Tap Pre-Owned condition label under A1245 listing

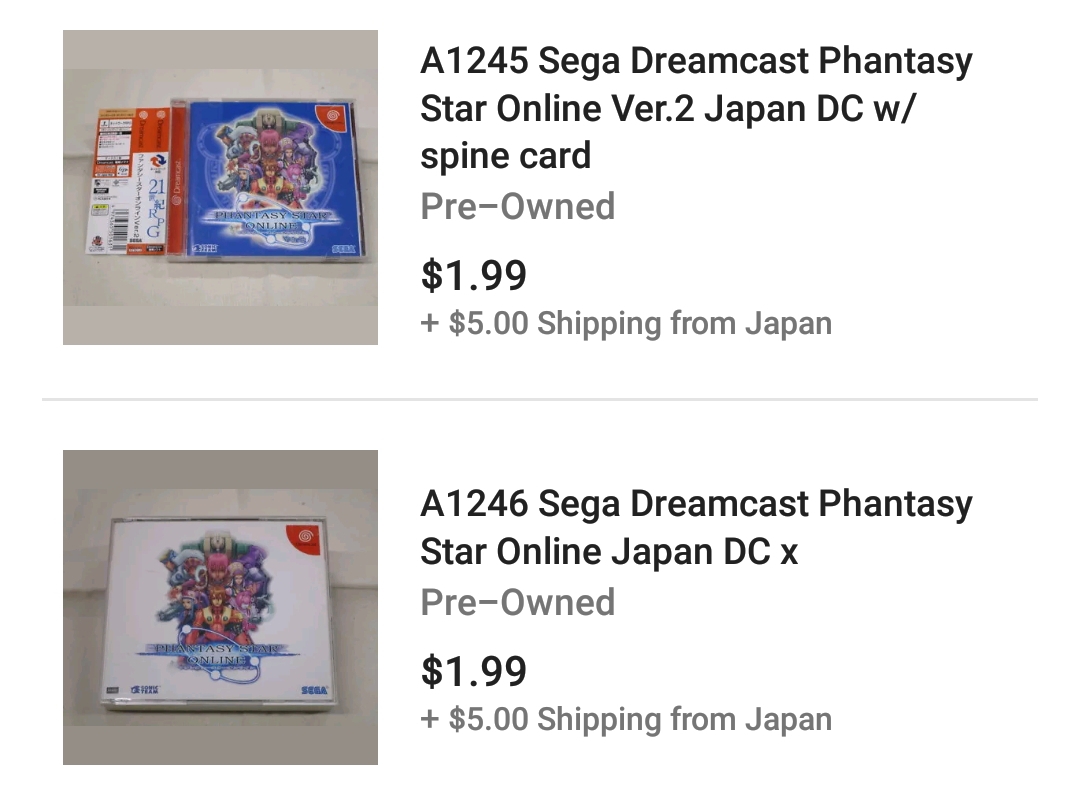point(518,206)
